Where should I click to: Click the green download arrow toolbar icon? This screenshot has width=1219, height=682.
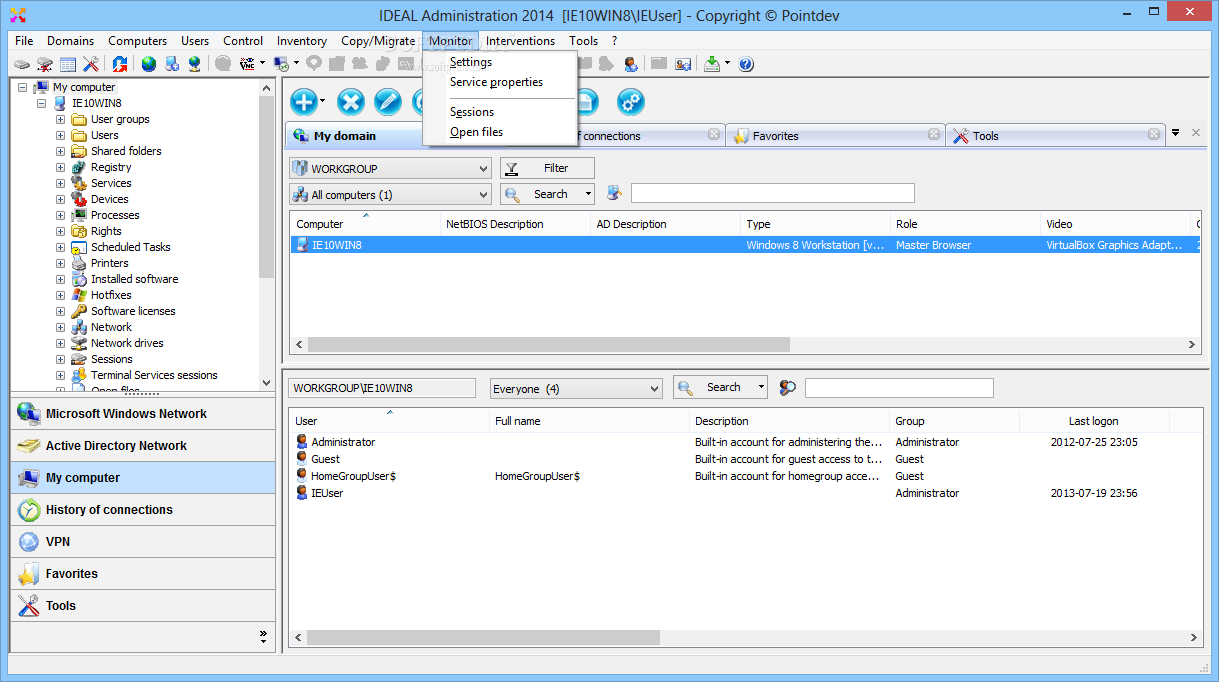pos(711,64)
